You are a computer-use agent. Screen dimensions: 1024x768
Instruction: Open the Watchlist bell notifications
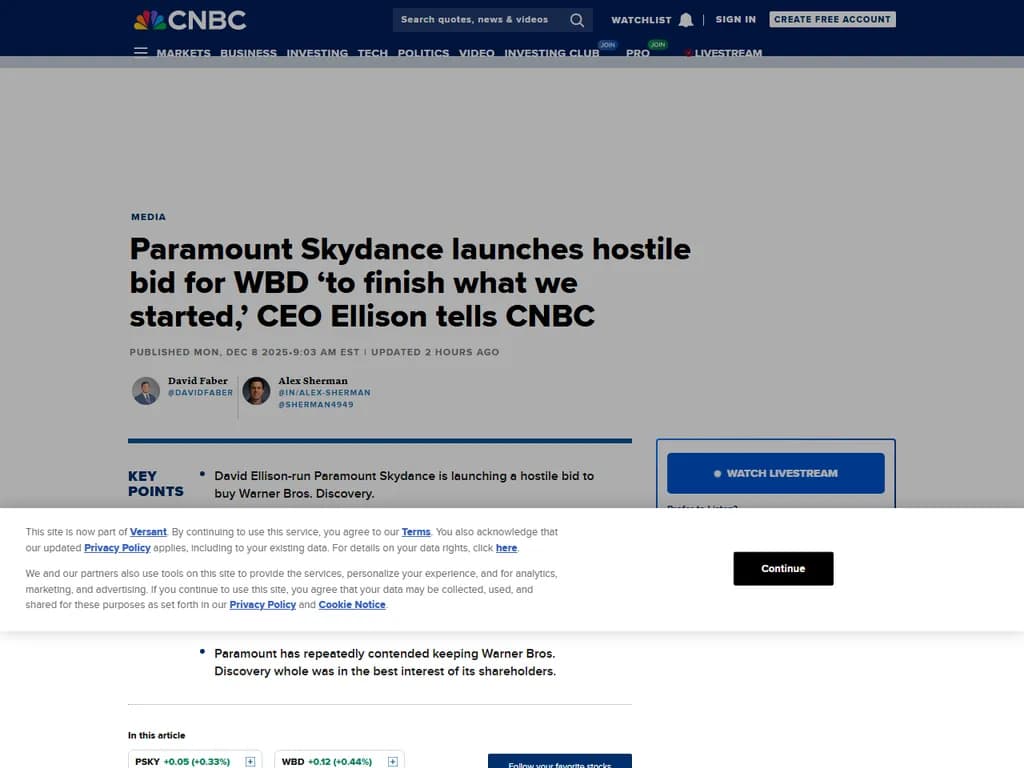(686, 20)
